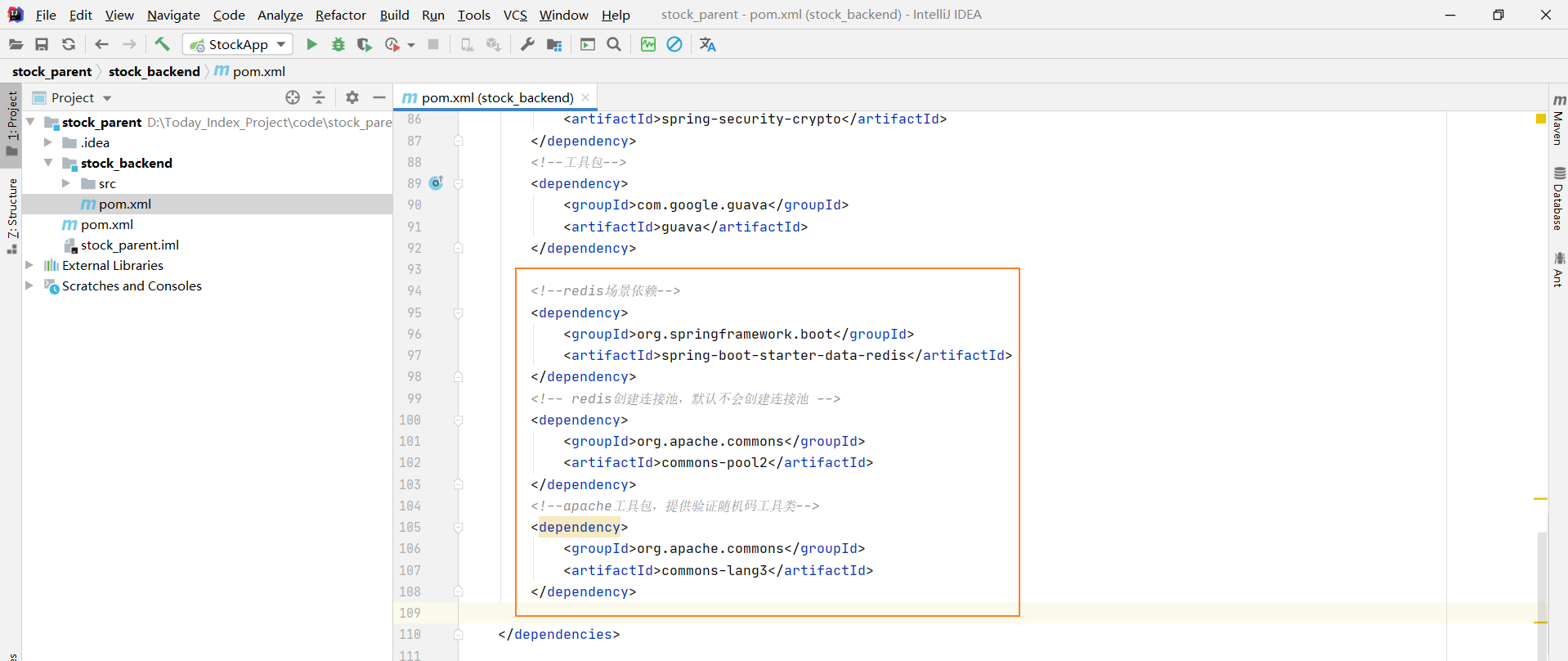Open Project Structure folder icon

[554, 44]
